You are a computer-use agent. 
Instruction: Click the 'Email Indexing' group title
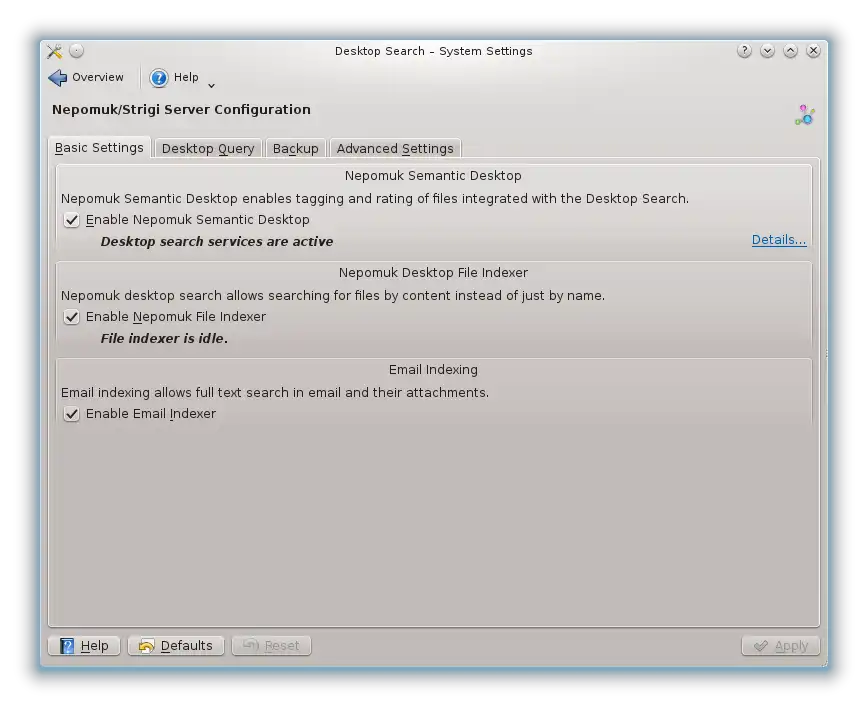coord(433,369)
